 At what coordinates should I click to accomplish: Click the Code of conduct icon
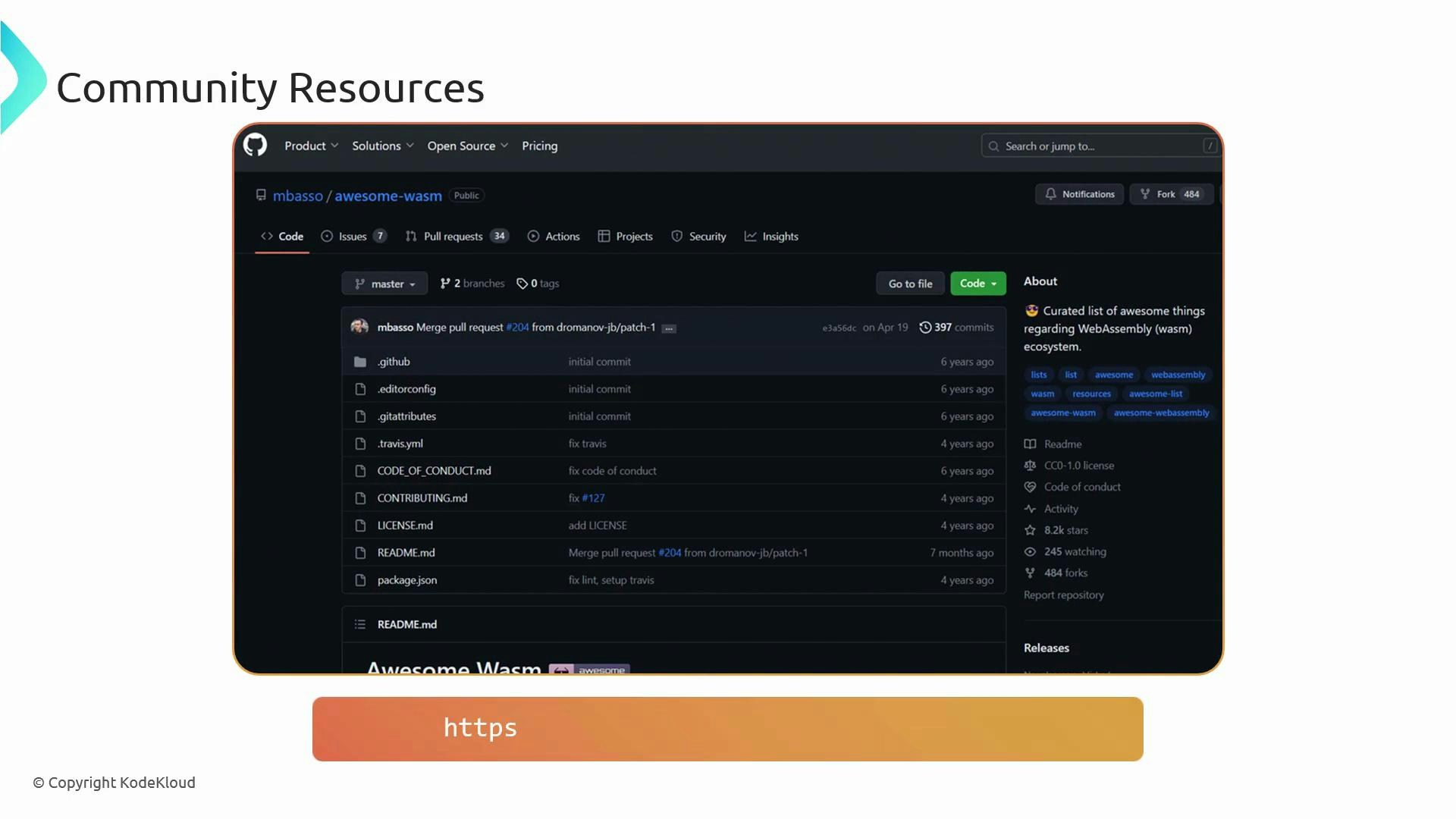coord(1031,487)
